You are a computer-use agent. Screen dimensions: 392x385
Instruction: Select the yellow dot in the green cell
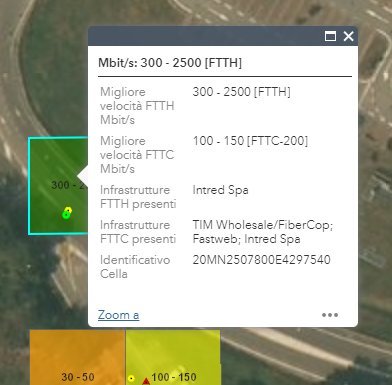click(68, 210)
